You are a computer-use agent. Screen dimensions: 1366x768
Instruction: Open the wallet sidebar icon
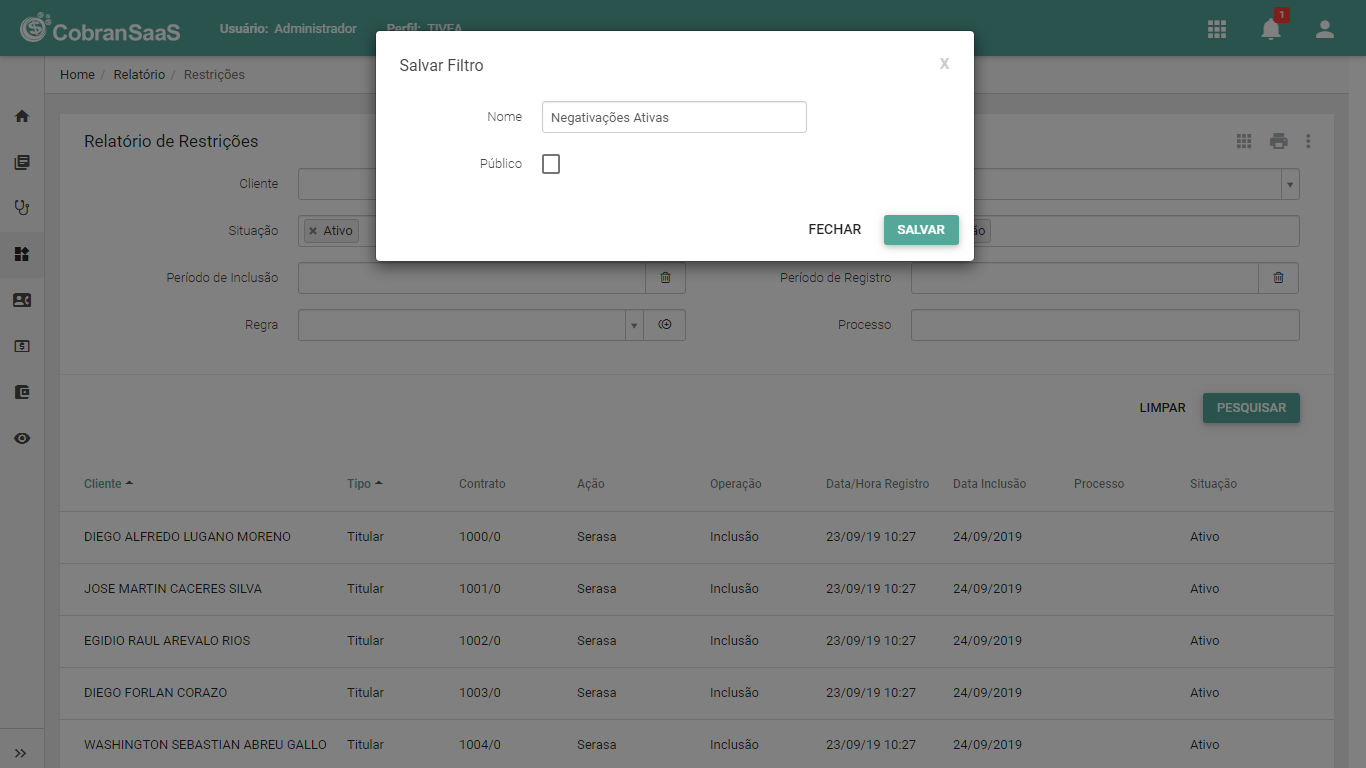[22, 392]
